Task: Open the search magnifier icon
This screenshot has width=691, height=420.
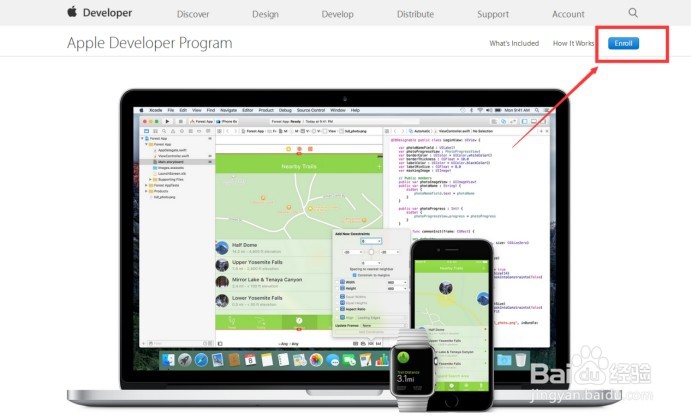Action: pyautogui.click(x=633, y=13)
